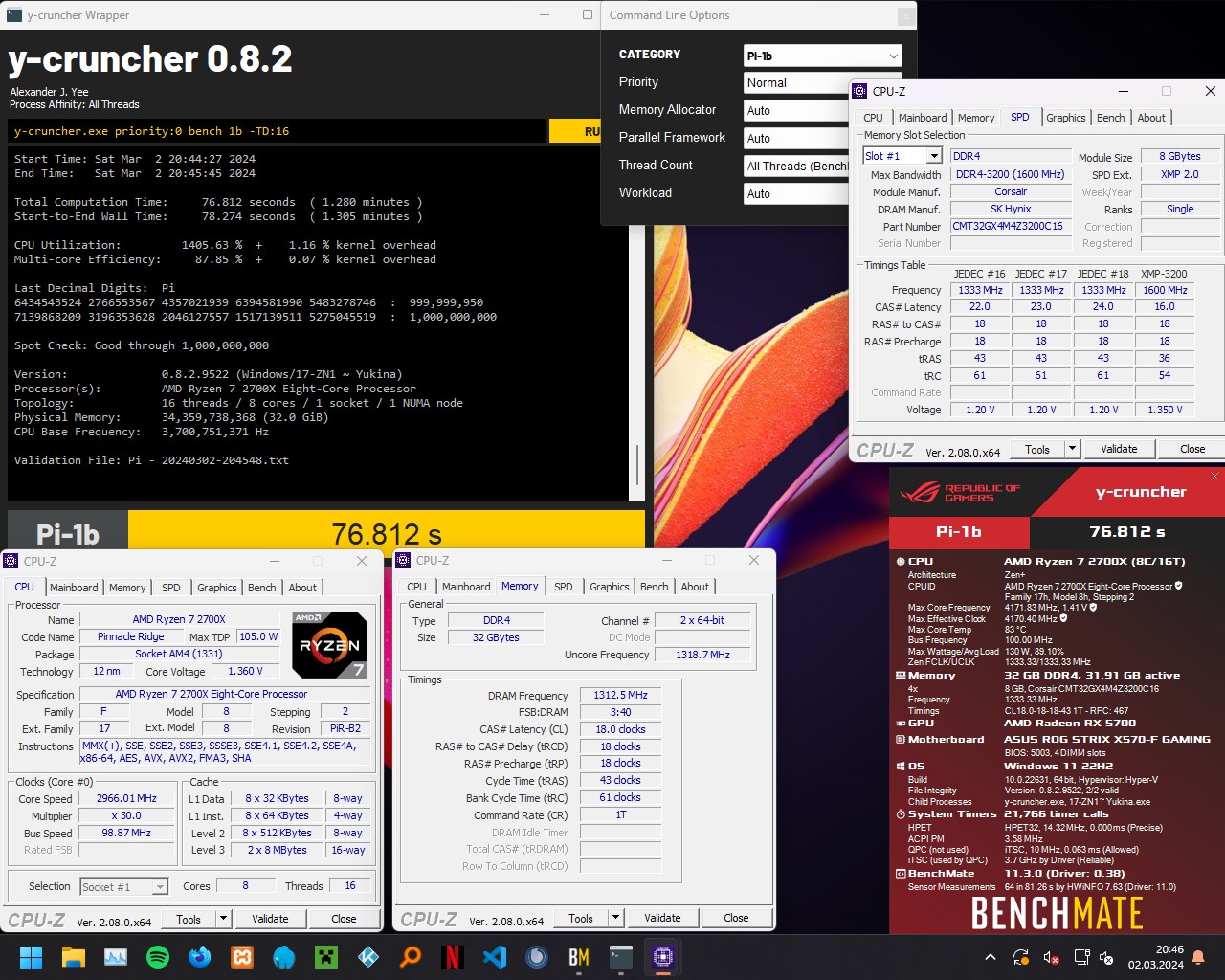Click Tools button in CPU-Z Memory window
The height and width of the screenshot is (980, 1225).
pyautogui.click(x=581, y=918)
